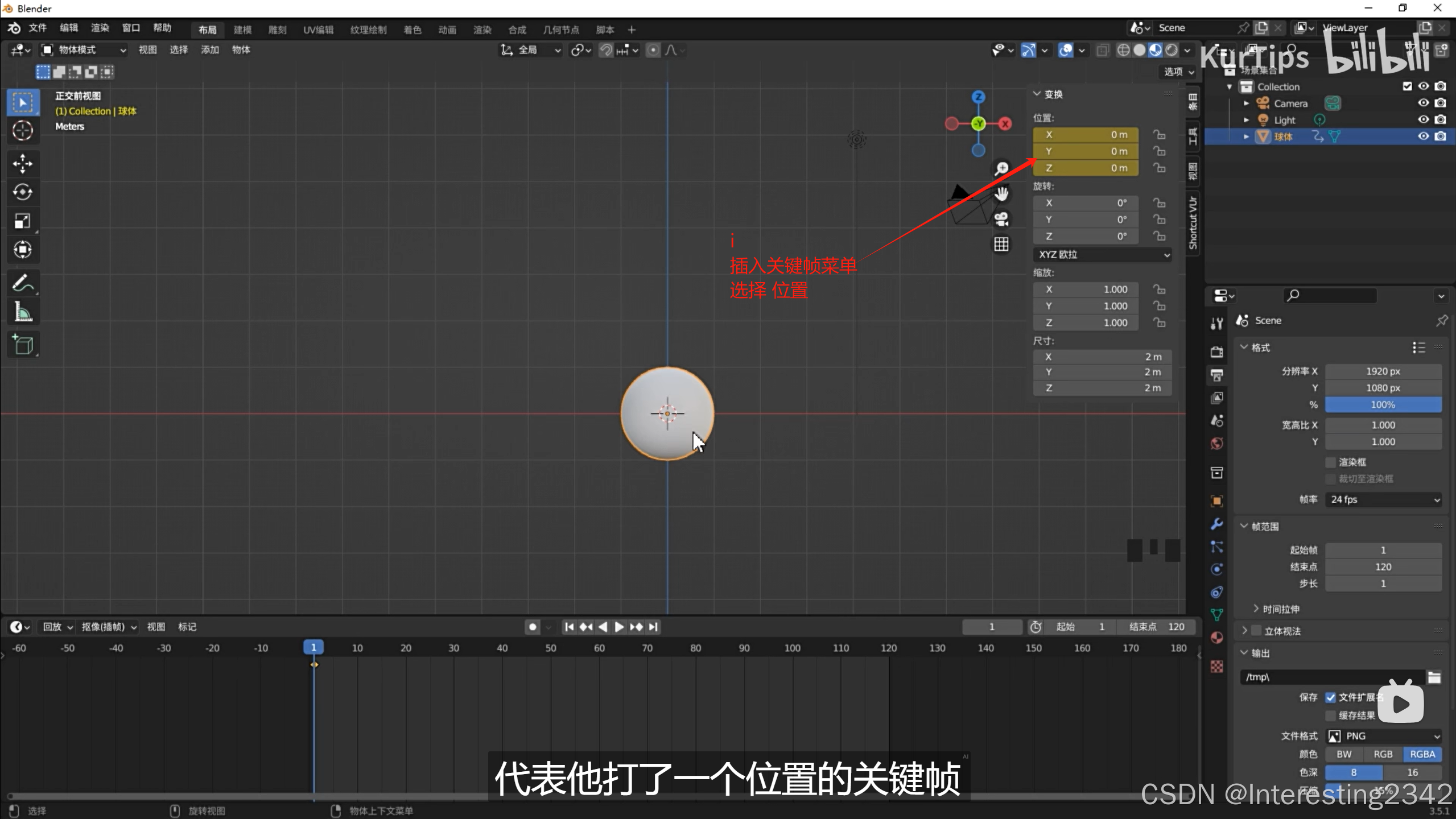Screen dimensions: 1456x819
Task: Toggle the 渲染框 checkbox
Action: (1330, 462)
